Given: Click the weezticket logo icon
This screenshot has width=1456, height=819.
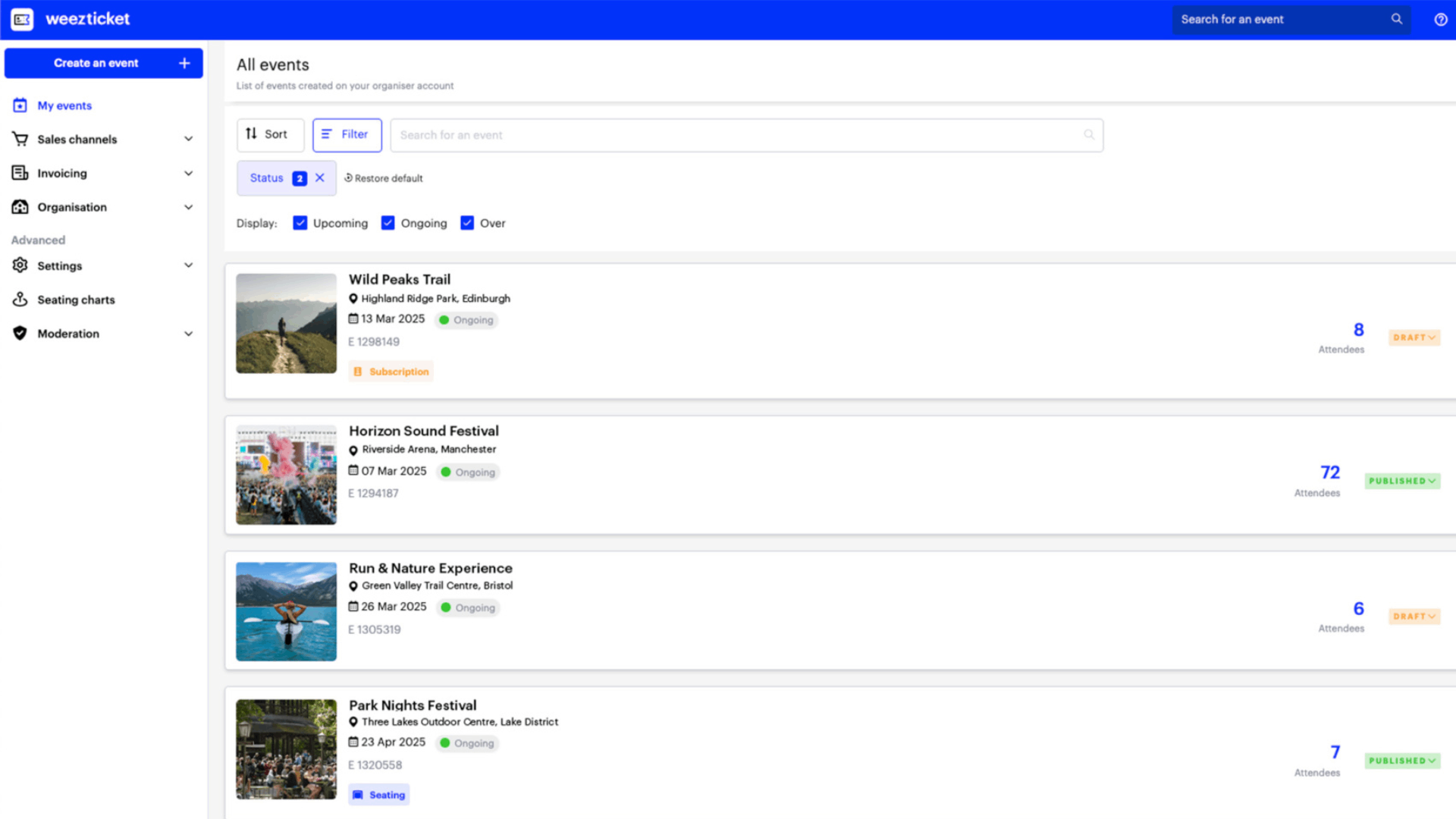Looking at the screenshot, I should 22,19.
